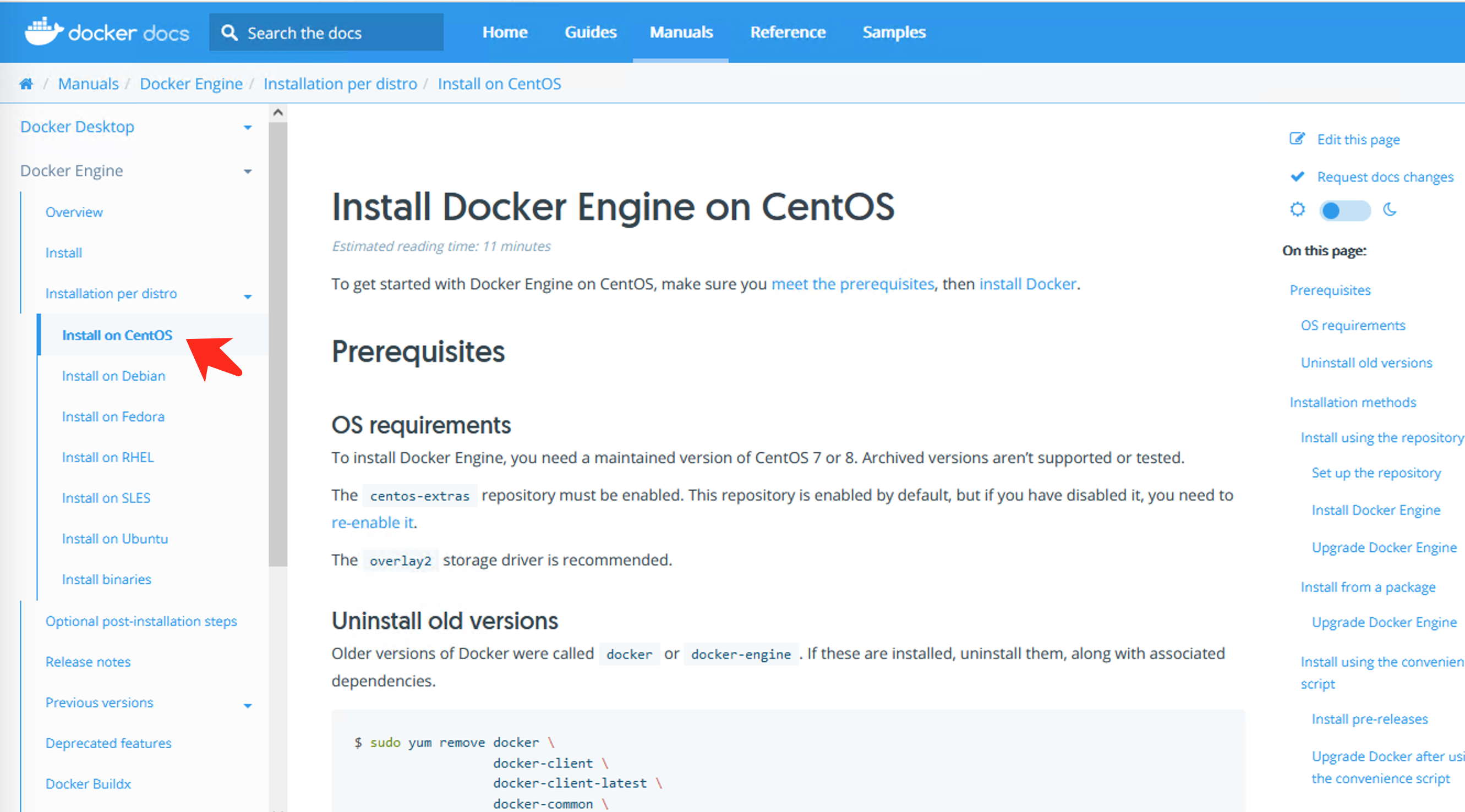Screen dimensions: 1465x812
Task: Jump to Set up the repository
Action: click(1376, 473)
